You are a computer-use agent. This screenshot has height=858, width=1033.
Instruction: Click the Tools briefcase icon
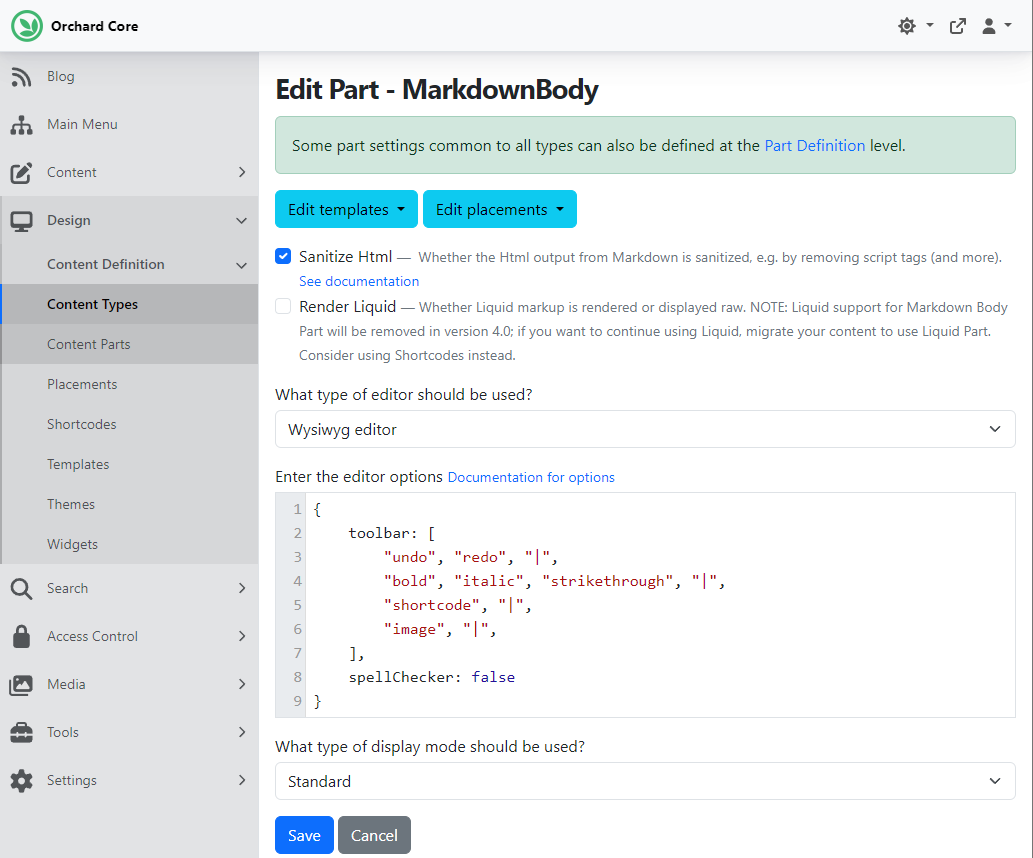(x=21, y=733)
